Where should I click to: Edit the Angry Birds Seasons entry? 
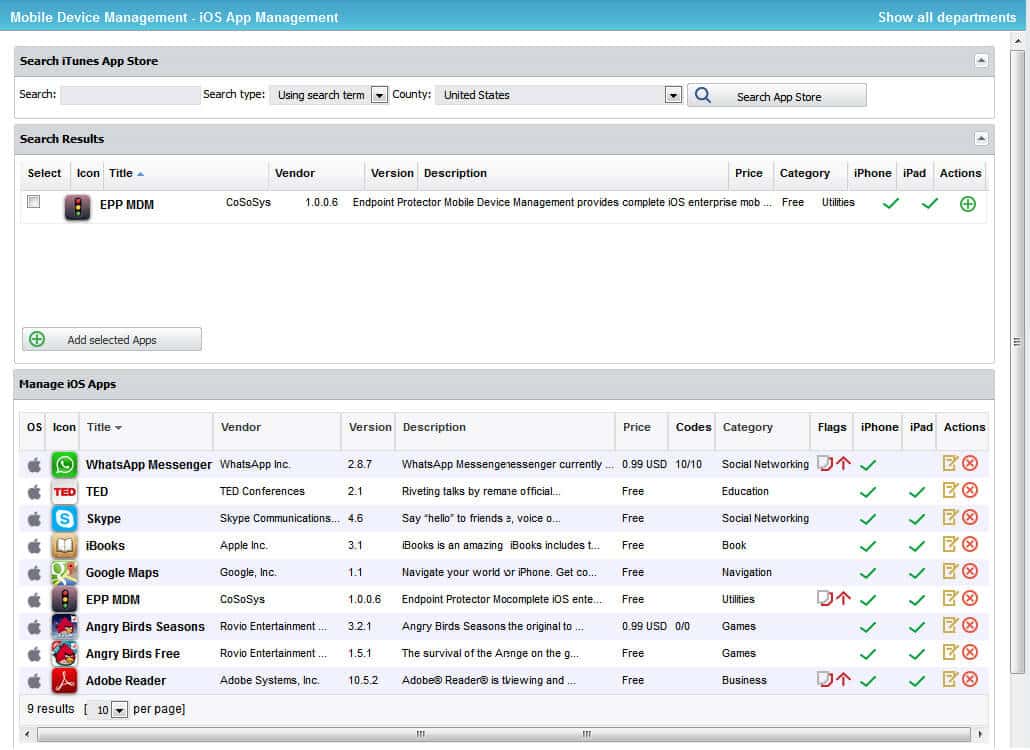click(x=950, y=625)
